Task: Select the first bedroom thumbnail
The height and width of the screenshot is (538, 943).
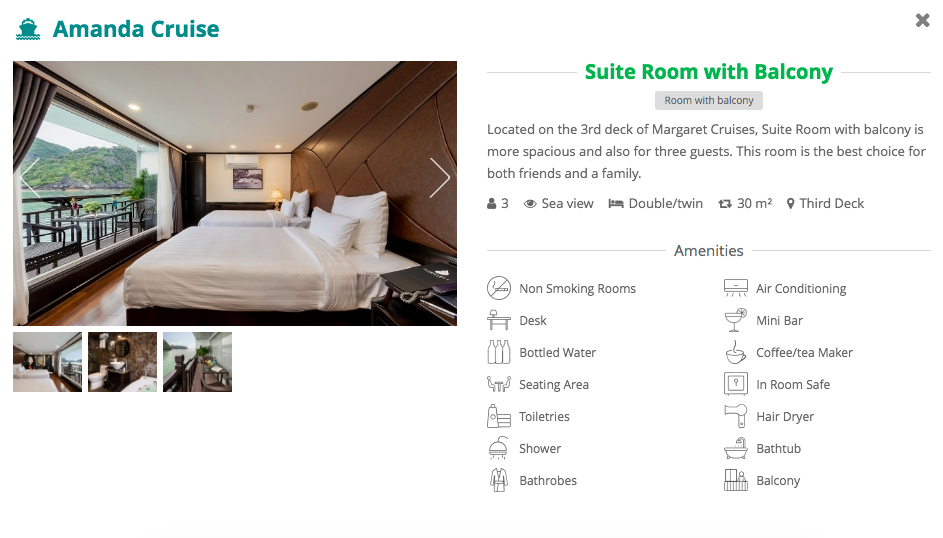Action: click(x=48, y=362)
